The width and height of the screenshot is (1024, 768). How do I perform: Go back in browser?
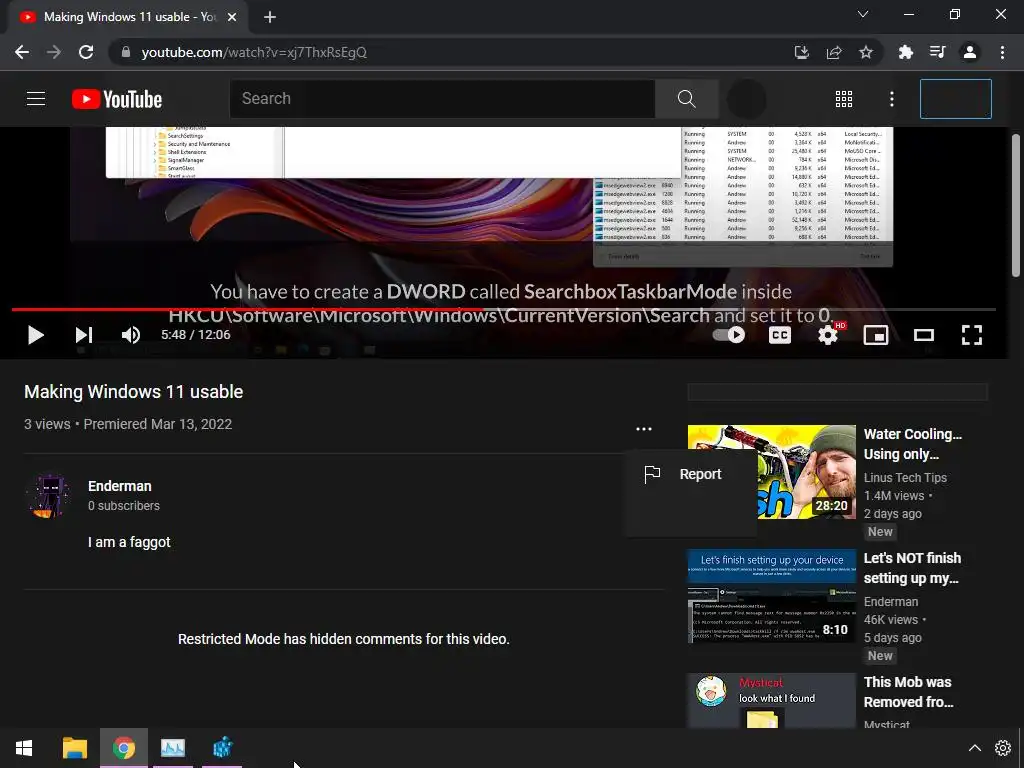tap(22, 52)
